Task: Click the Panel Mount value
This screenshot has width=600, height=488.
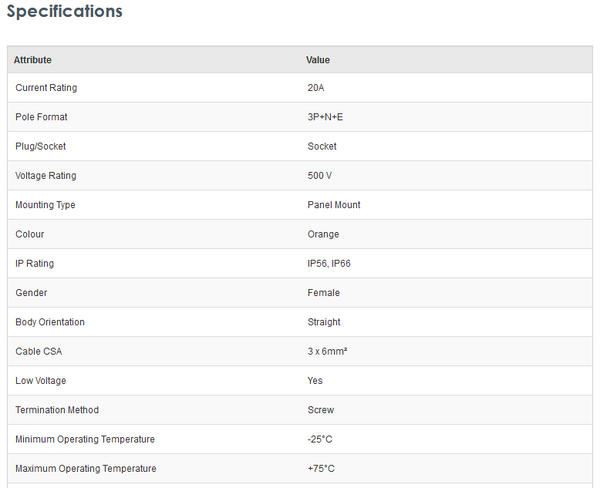Action: [x=334, y=205]
